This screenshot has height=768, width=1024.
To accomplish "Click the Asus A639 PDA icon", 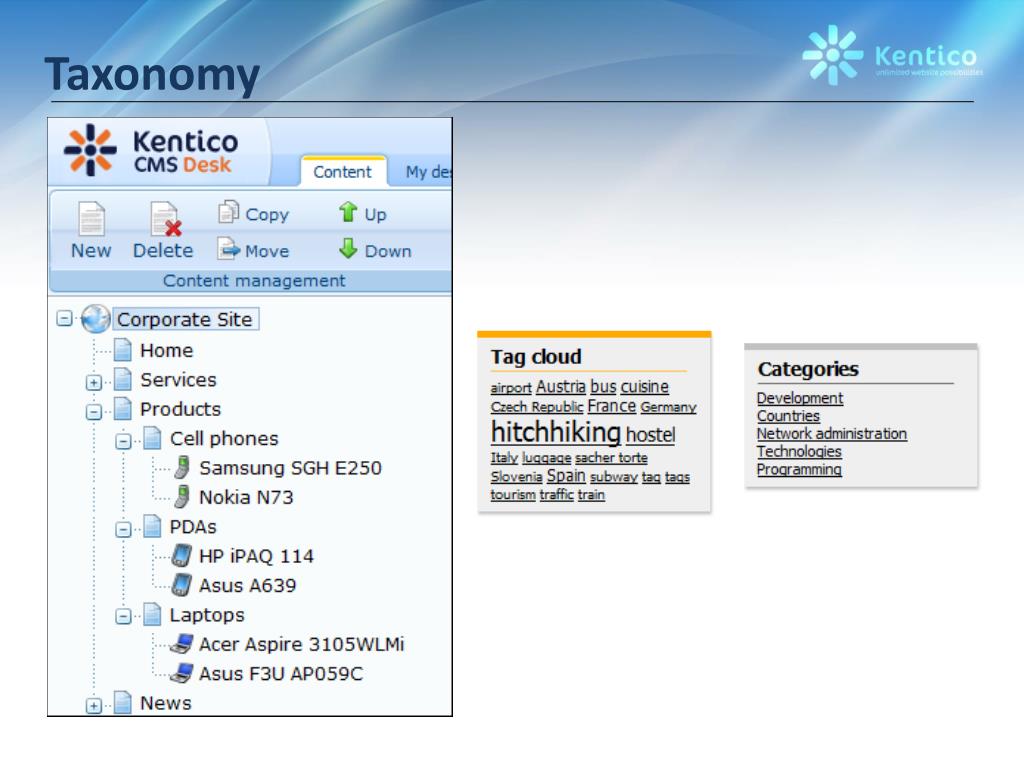I will pyautogui.click(x=182, y=585).
